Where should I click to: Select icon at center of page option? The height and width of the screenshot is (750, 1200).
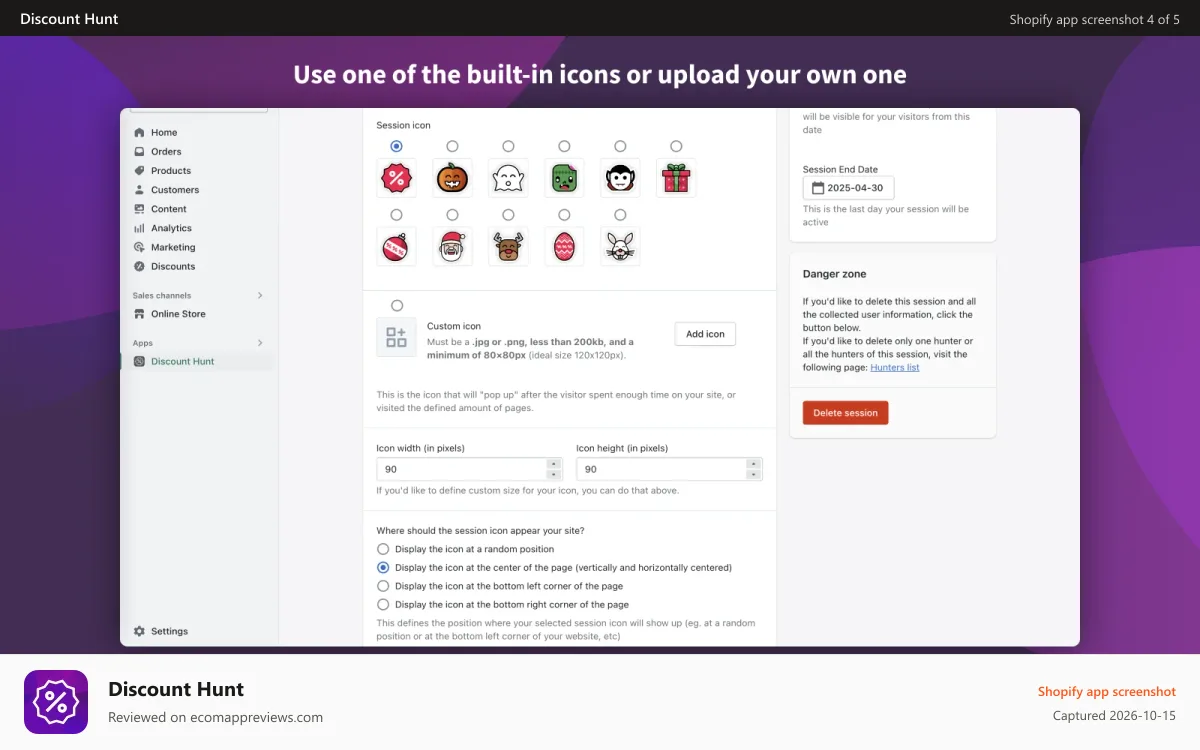click(x=383, y=567)
